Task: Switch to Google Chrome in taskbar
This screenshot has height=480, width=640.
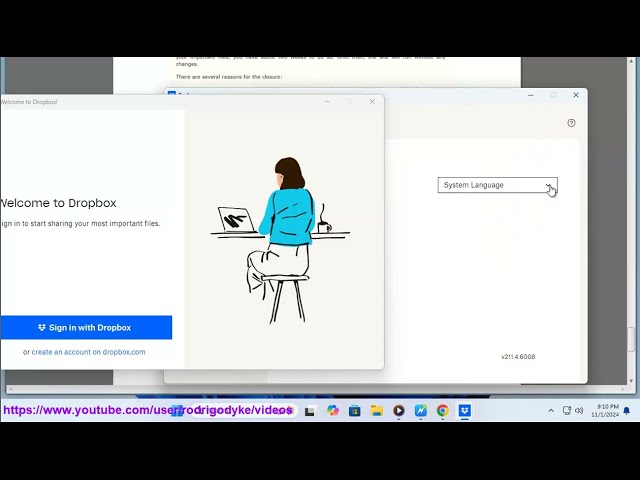Action: coord(443,410)
